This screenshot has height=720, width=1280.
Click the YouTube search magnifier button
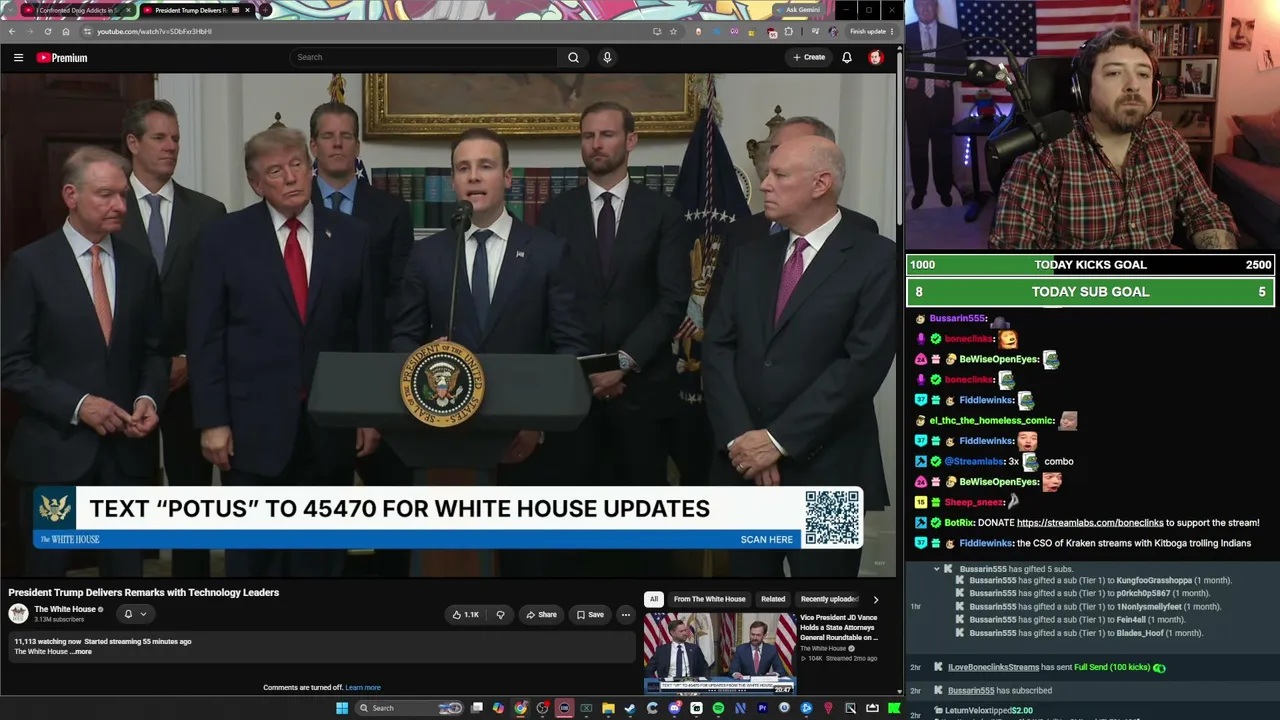coord(573,57)
